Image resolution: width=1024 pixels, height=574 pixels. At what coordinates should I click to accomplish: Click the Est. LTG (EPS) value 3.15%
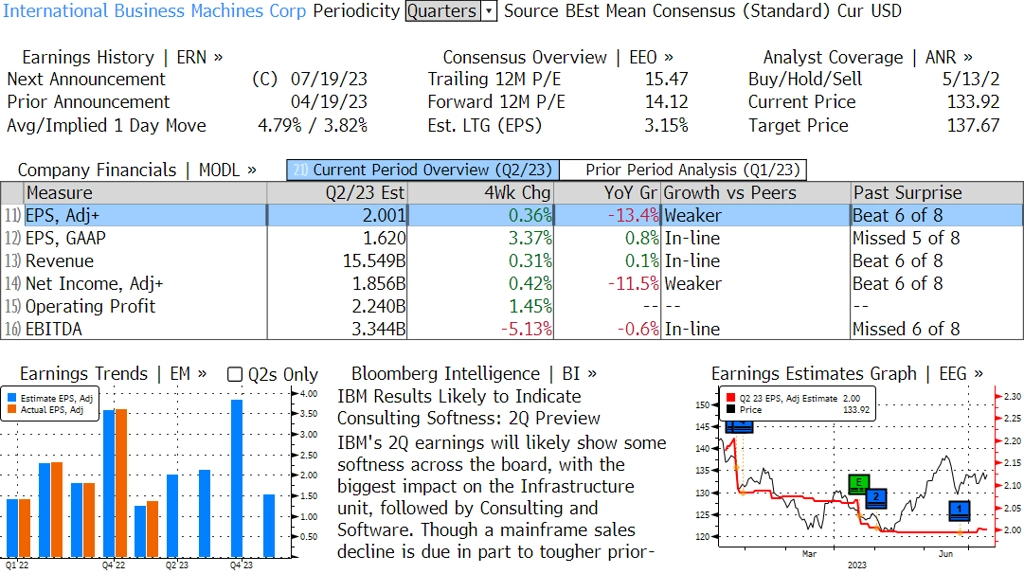tap(666, 125)
